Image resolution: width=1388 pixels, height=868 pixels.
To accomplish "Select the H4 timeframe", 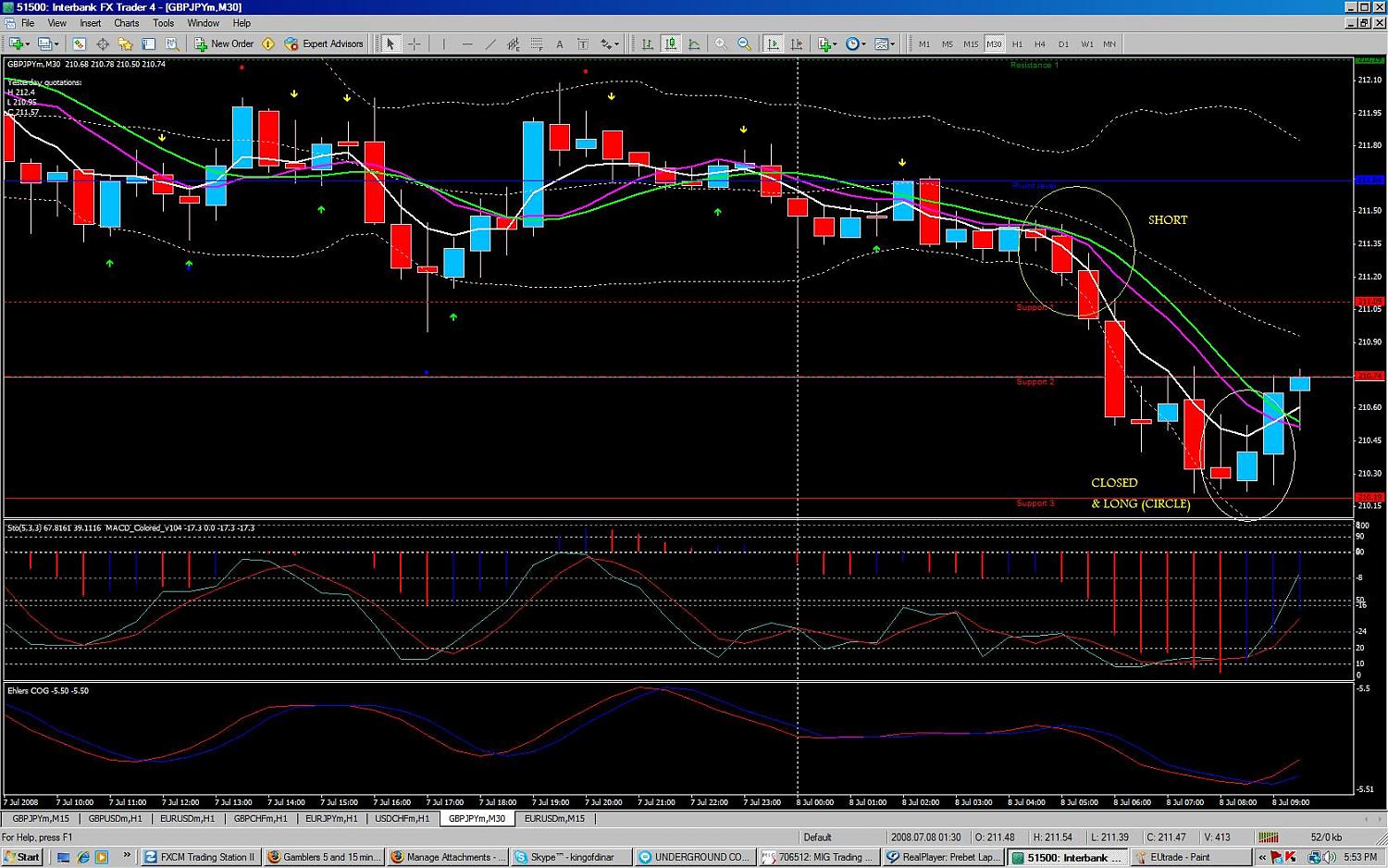I will click(1040, 43).
